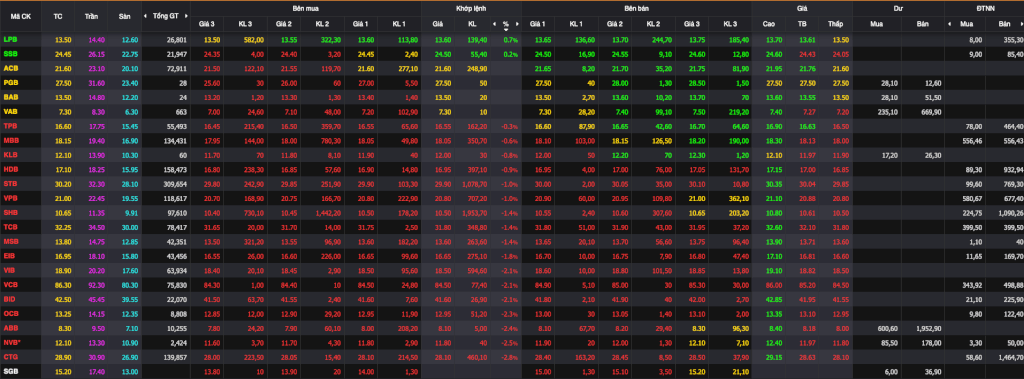Open the VPB ticker symbol
This screenshot has height=379, width=1024.
point(10,197)
